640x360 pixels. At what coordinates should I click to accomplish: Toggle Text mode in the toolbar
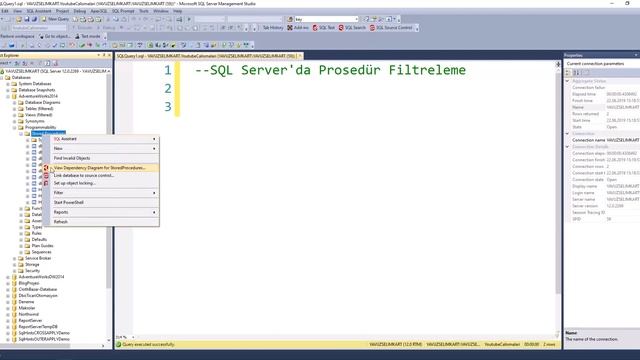[x=88, y=36]
